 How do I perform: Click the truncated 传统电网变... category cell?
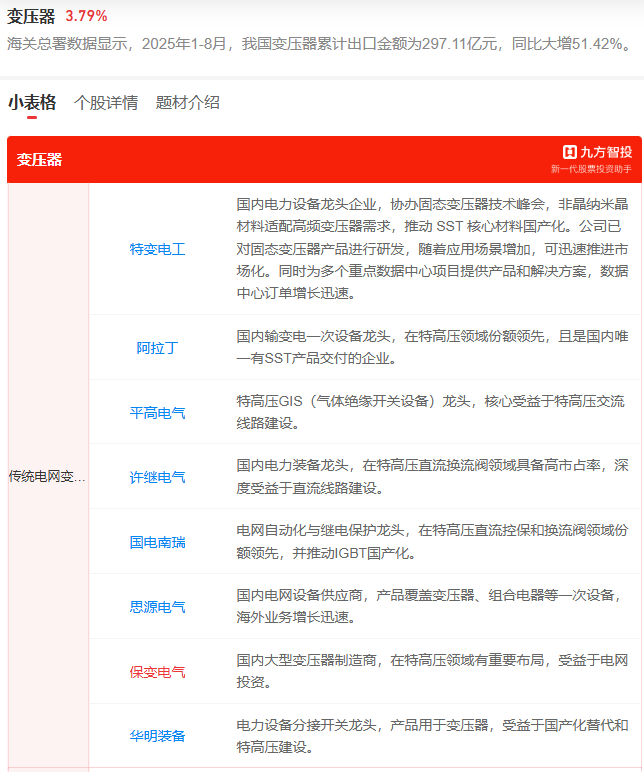pos(48,476)
